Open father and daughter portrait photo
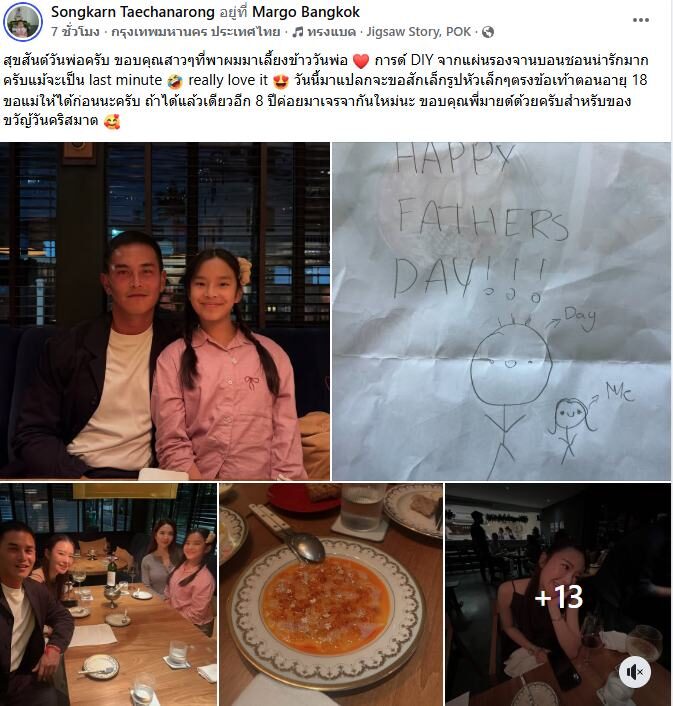This screenshot has height=706, width=673. tap(165, 311)
